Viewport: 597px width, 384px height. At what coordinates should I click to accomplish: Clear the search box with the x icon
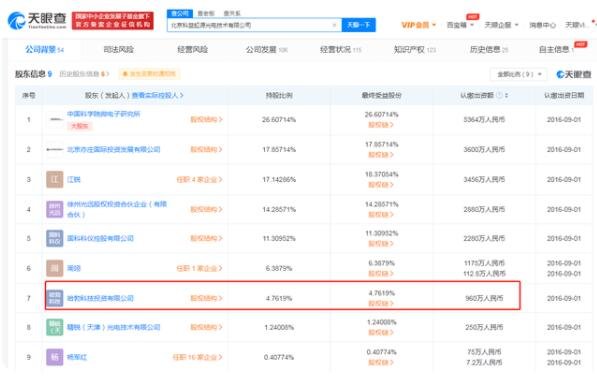pyautogui.click(x=334, y=25)
